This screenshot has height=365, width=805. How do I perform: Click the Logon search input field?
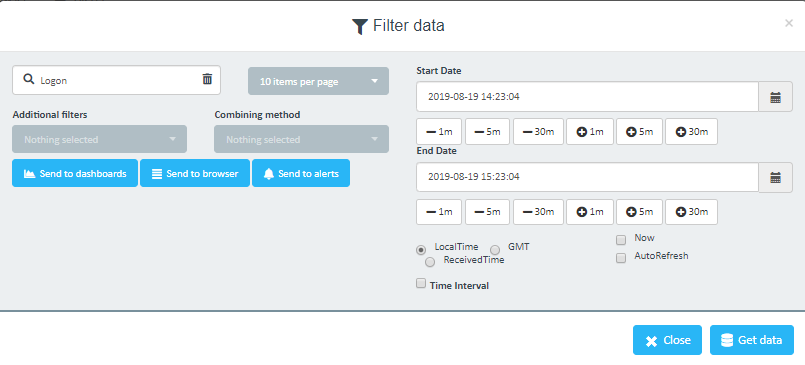click(117, 80)
